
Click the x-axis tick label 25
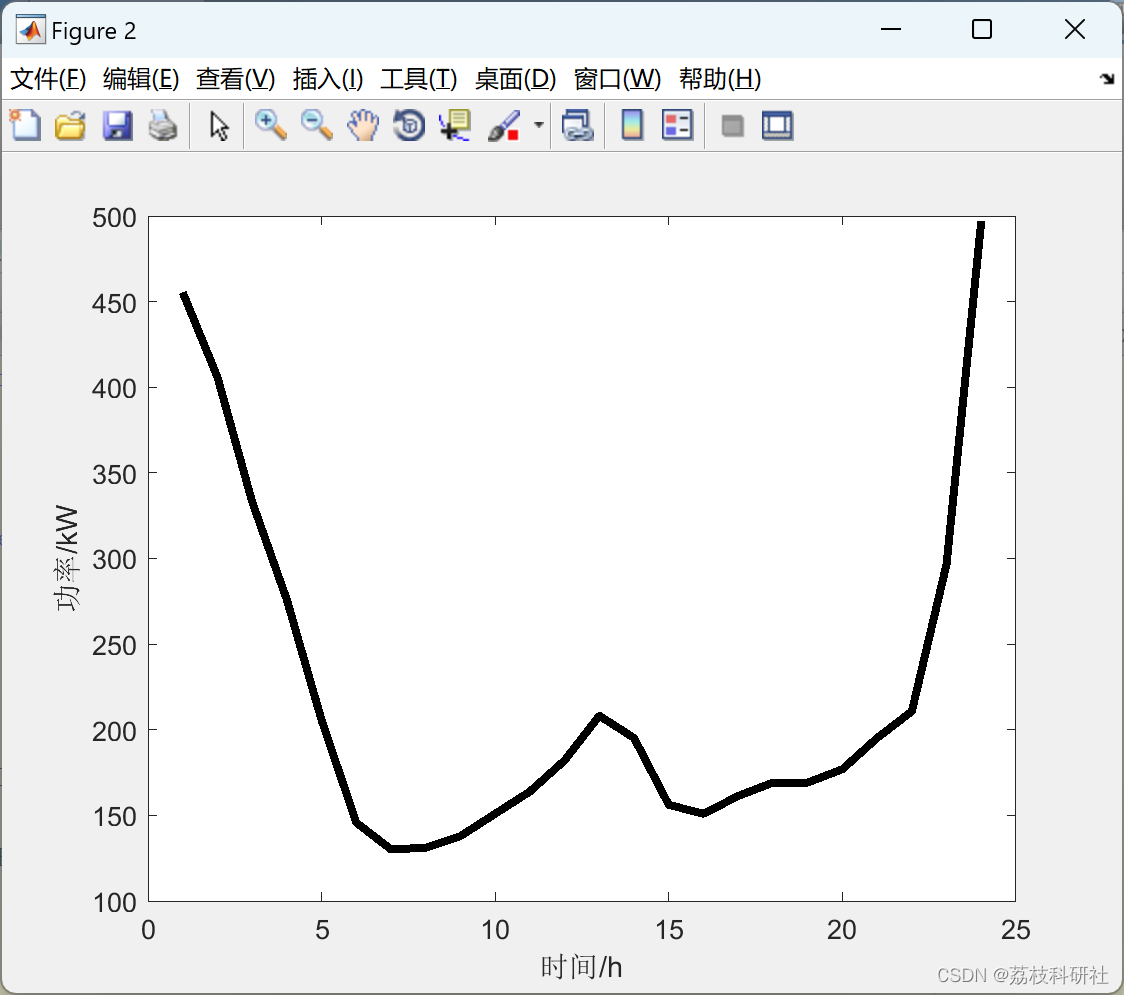[x=1015, y=930]
